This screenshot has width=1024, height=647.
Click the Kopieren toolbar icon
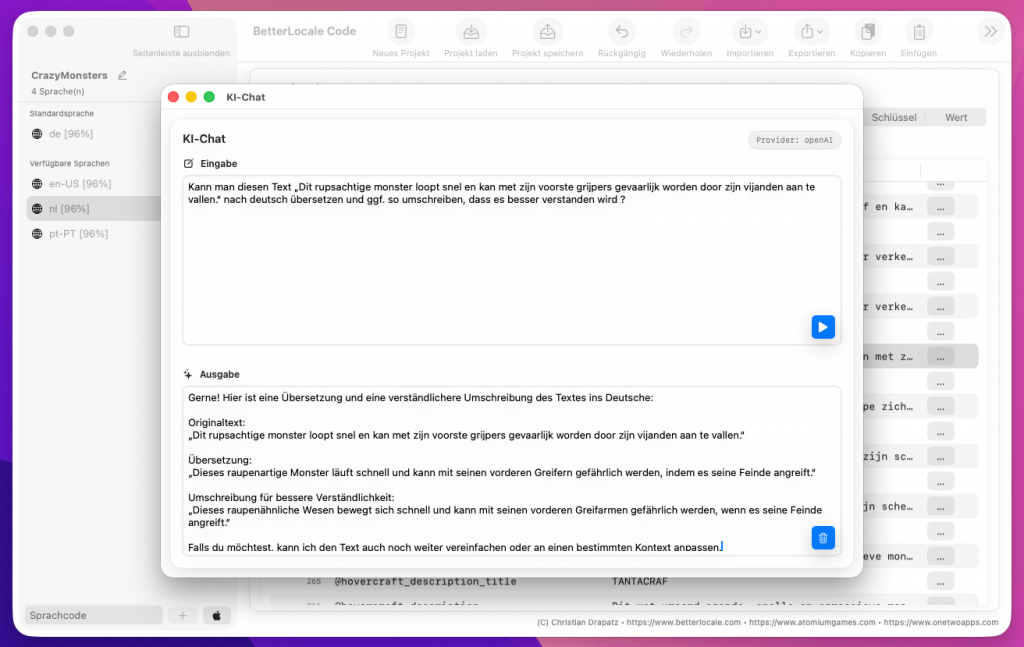click(867, 31)
